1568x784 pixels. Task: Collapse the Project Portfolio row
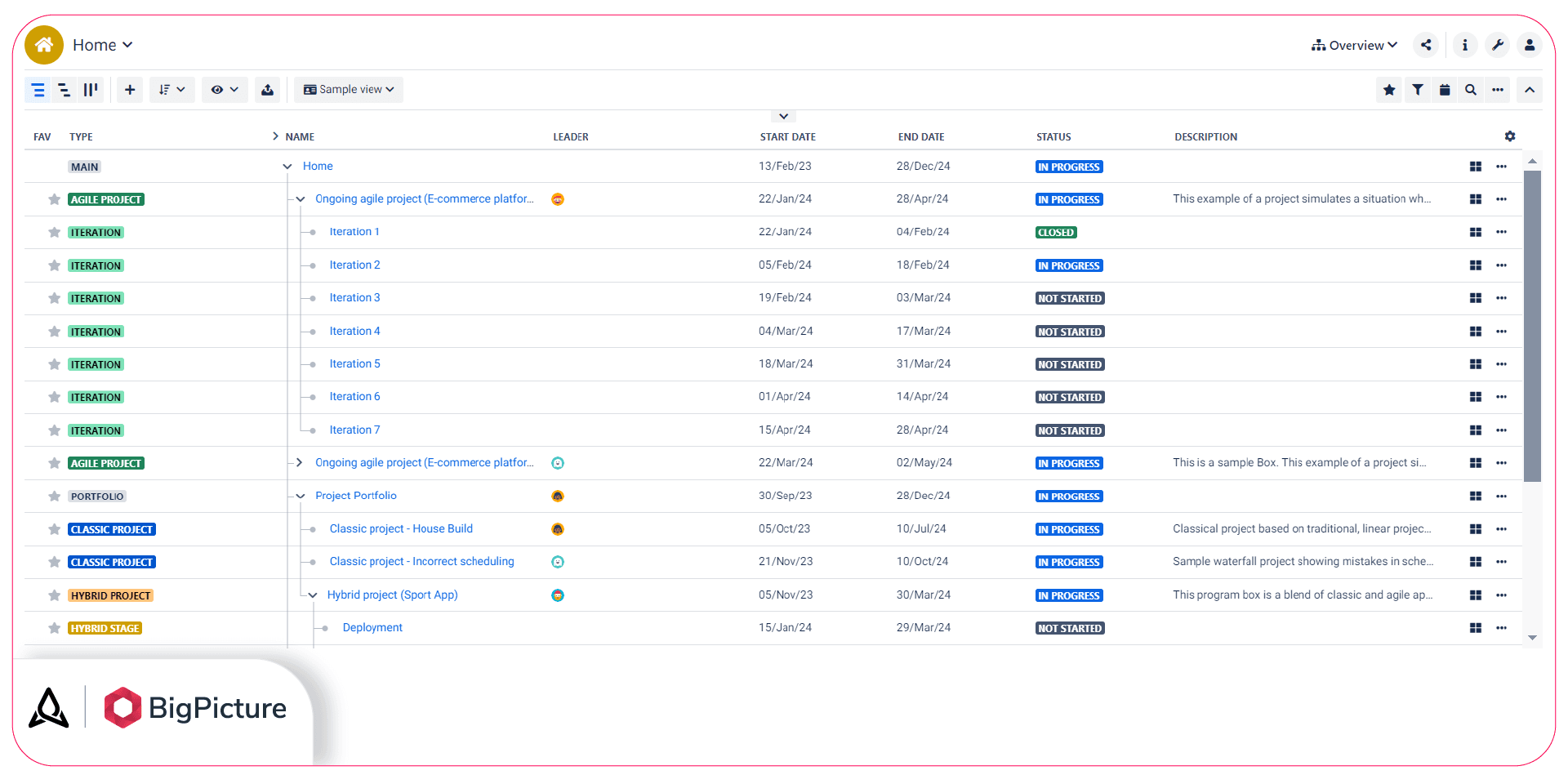tap(301, 496)
